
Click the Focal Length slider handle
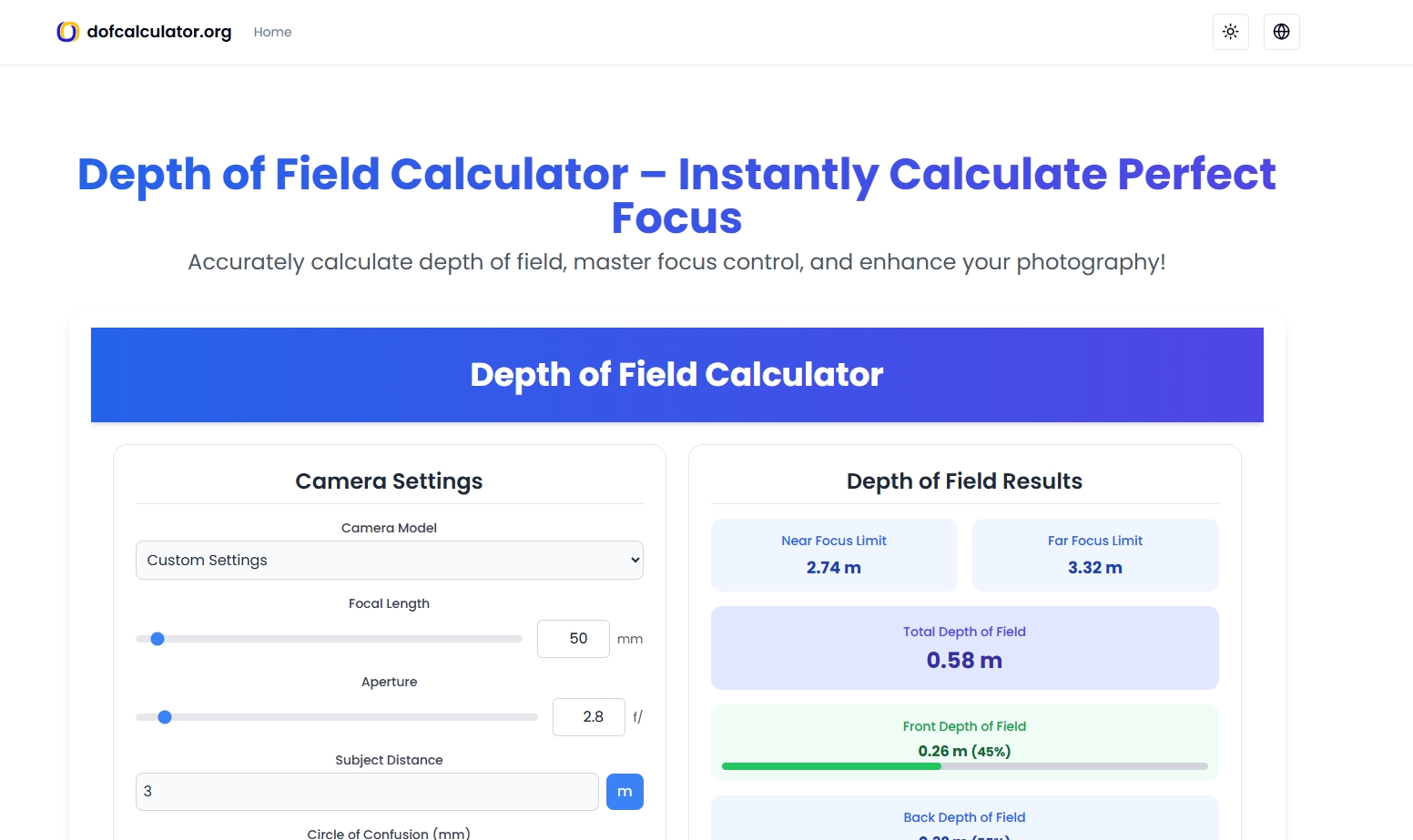[x=158, y=639]
